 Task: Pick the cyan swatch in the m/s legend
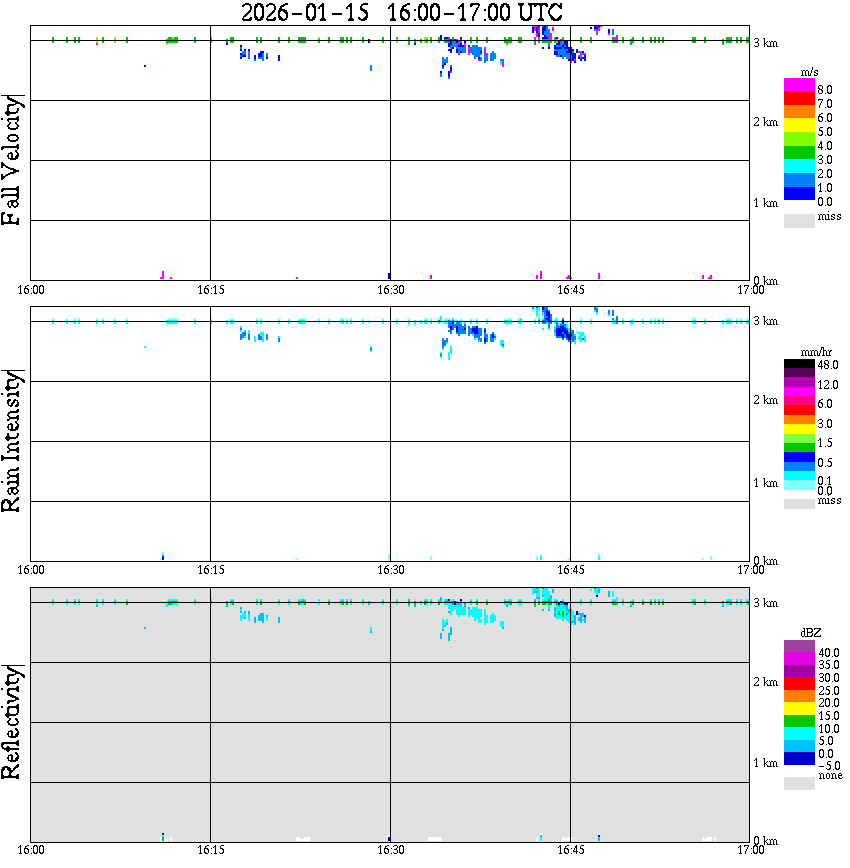pyautogui.click(x=799, y=167)
